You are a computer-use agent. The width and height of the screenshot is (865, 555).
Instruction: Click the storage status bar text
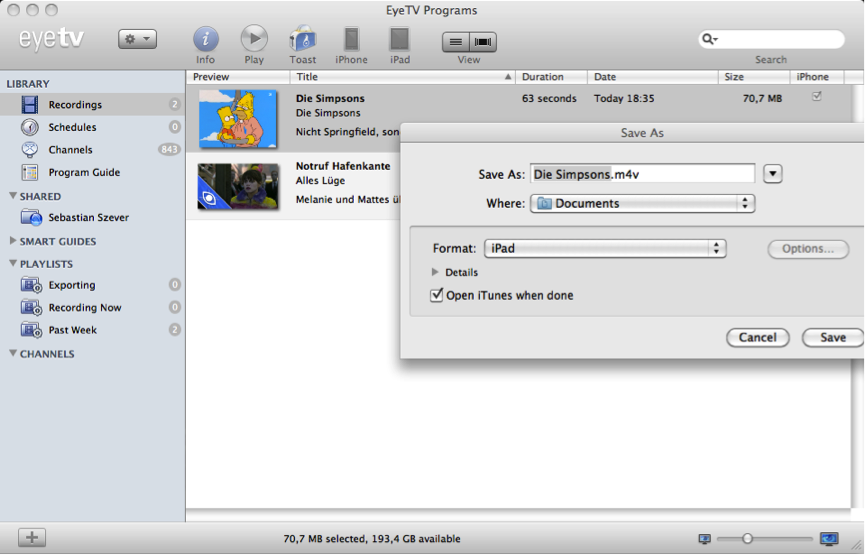[x=372, y=539]
